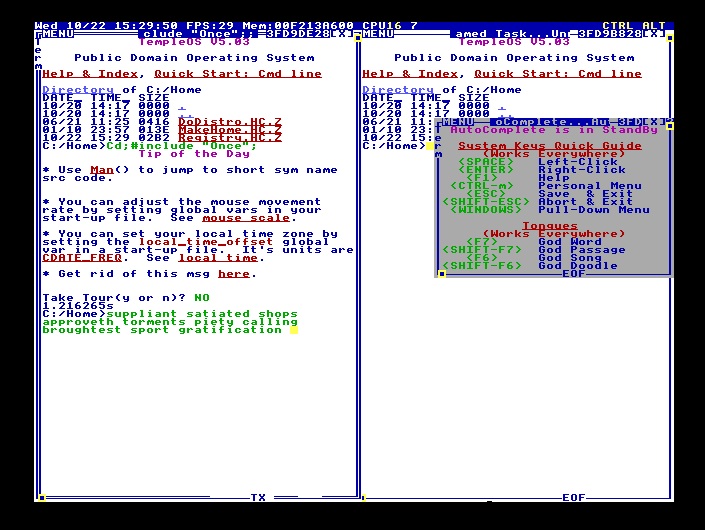Click Tongues heading in AutoComplete window

click(x=550, y=226)
